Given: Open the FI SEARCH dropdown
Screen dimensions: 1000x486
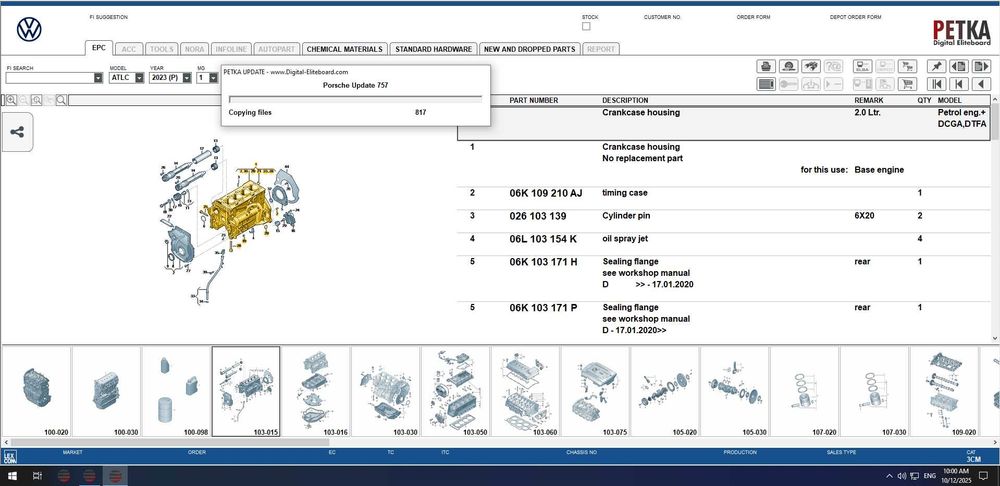Looking at the screenshot, I should point(98,78).
